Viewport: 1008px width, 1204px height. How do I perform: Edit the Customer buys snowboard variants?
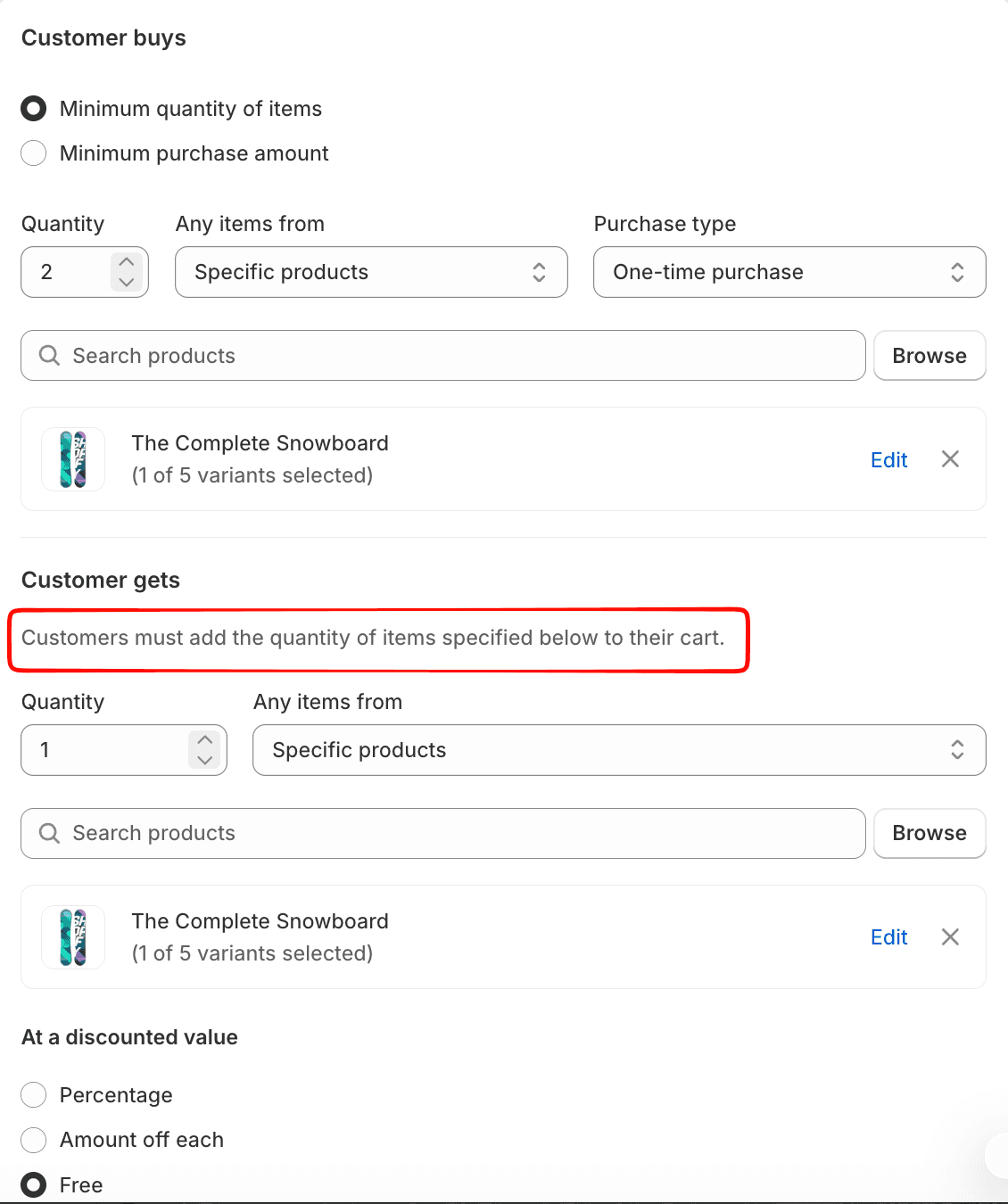click(889, 460)
